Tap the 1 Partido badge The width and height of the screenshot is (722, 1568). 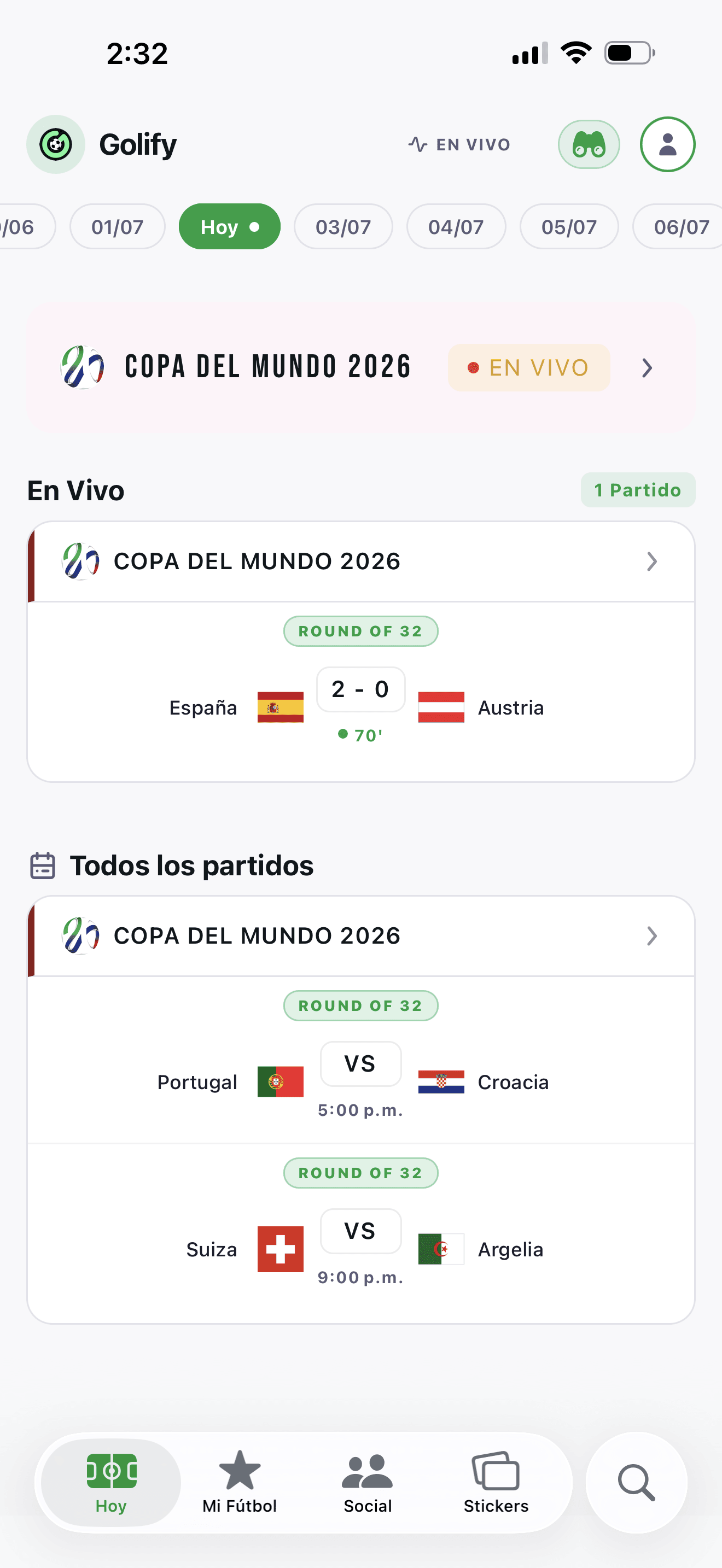click(638, 490)
